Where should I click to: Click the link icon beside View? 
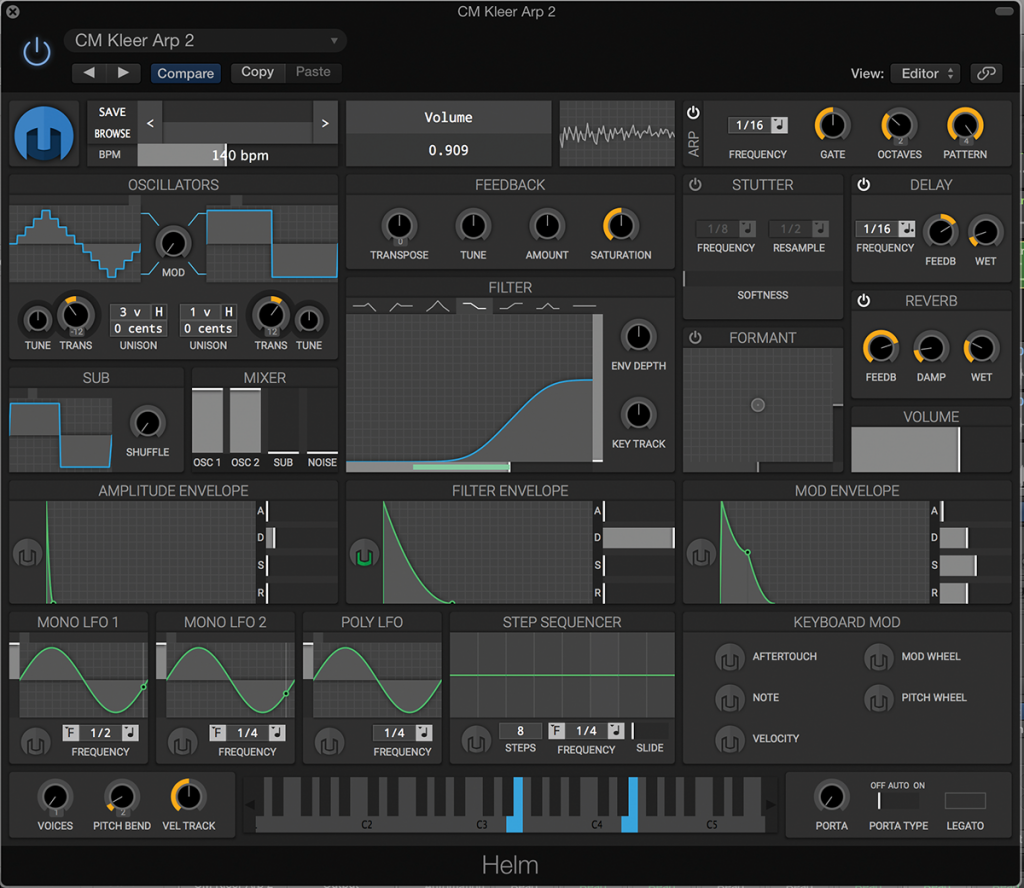(x=986, y=73)
